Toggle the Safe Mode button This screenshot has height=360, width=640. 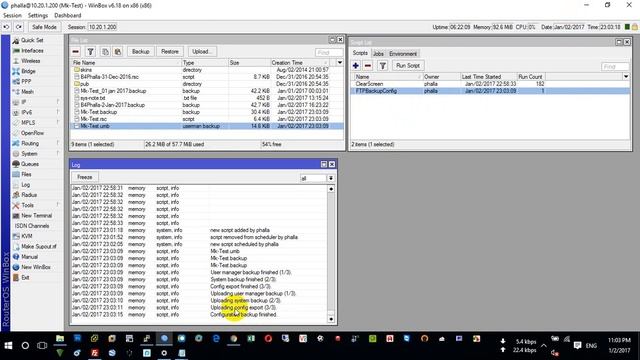point(44,27)
